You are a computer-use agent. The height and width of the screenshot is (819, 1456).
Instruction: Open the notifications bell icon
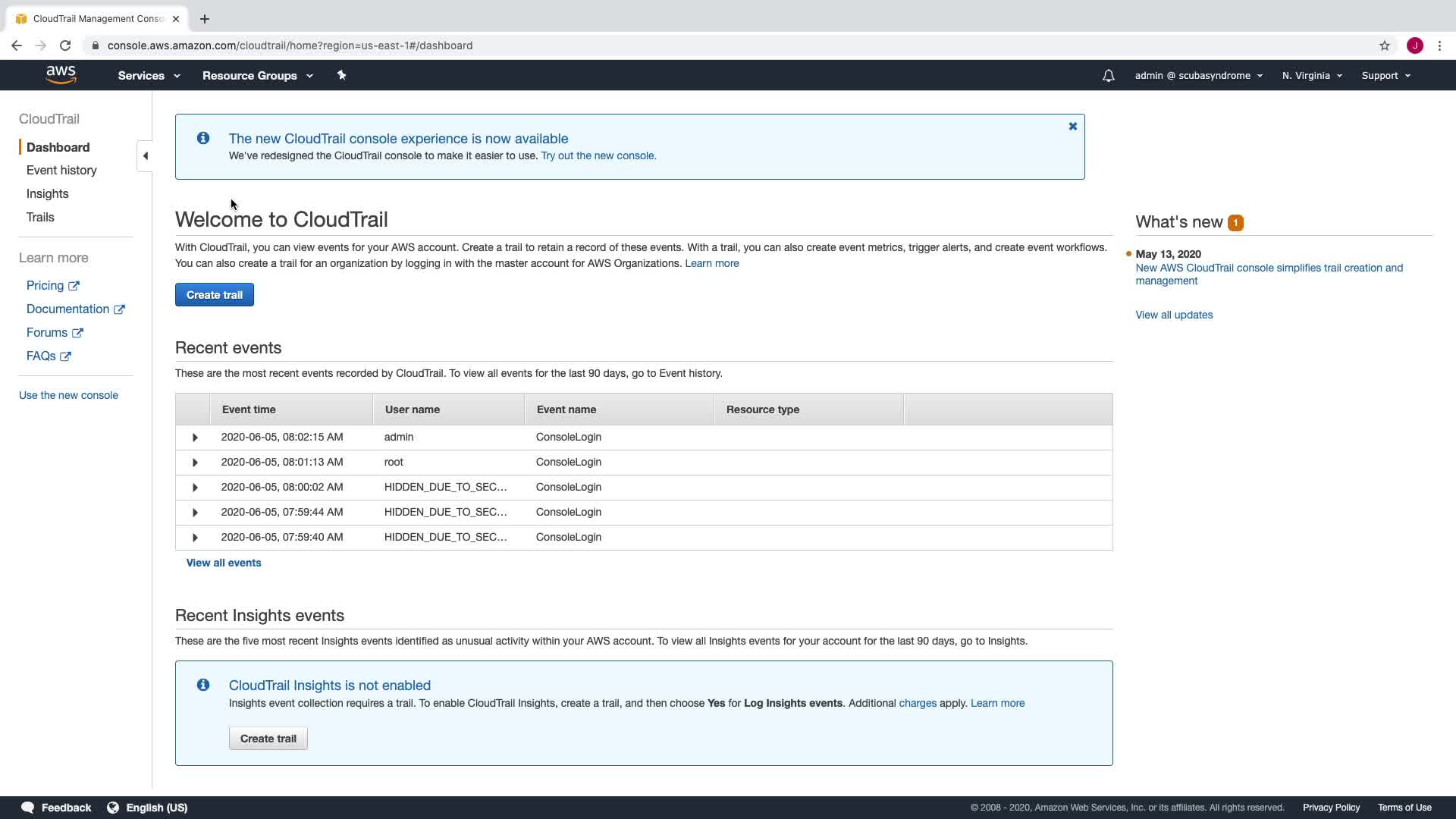(x=1108, y=76)
